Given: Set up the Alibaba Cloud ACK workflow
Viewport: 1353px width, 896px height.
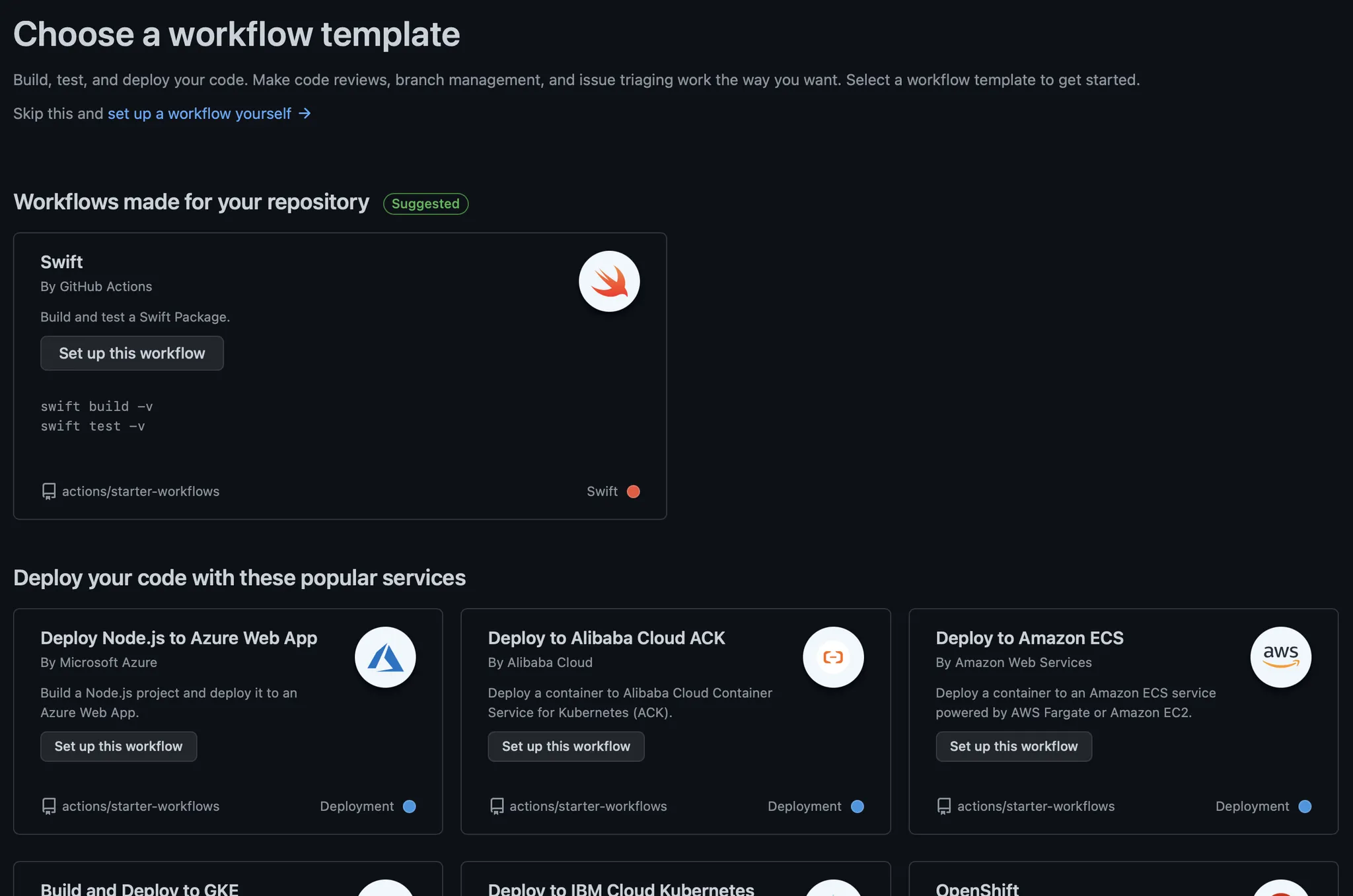Looking at the screenshot, I should click(x=566, y=746).
